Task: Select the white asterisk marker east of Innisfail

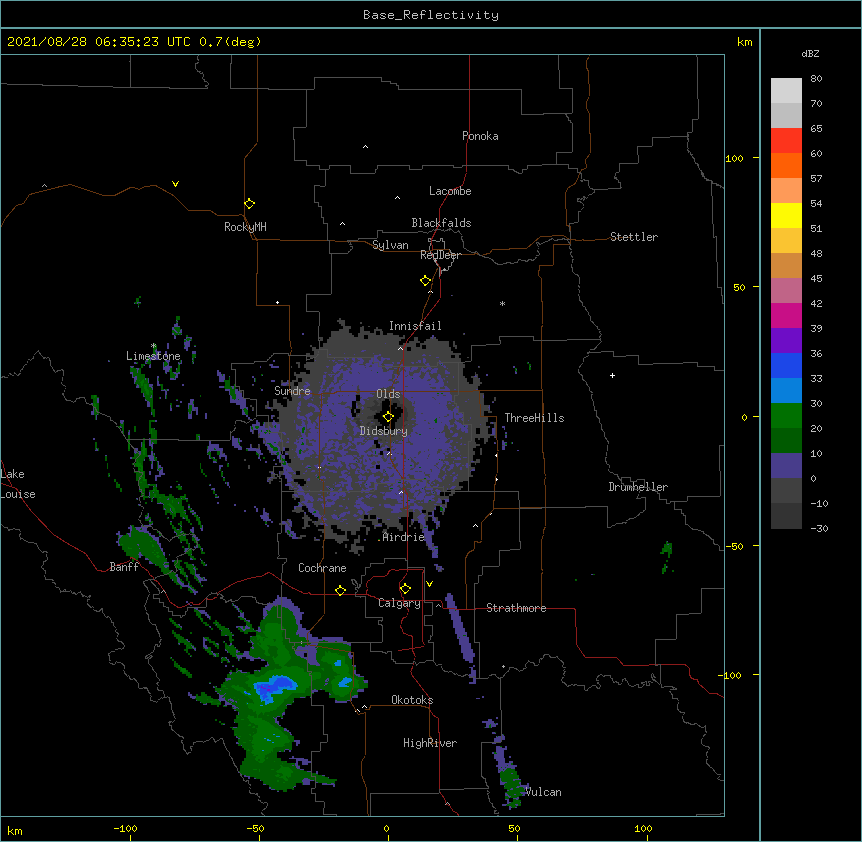Action: pyautogui.click(x=502, y=303)
